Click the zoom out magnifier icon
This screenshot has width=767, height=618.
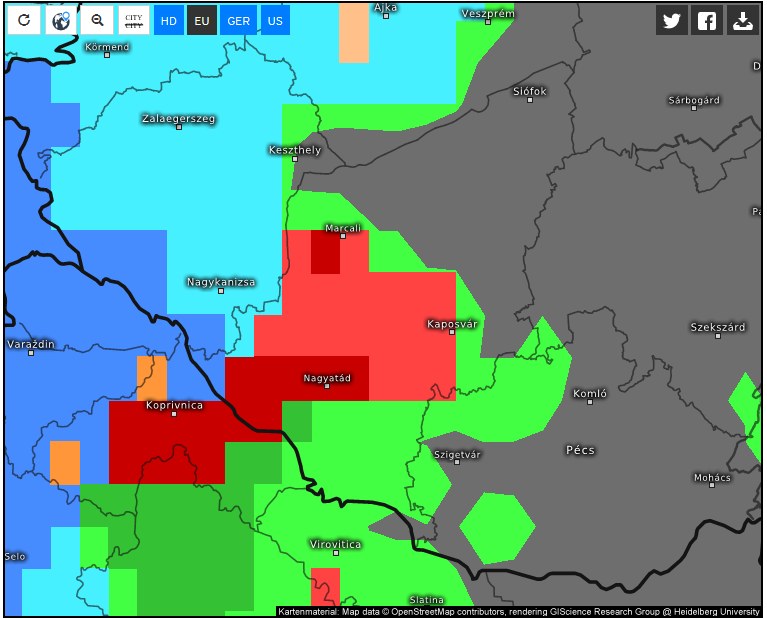point(97,20)
